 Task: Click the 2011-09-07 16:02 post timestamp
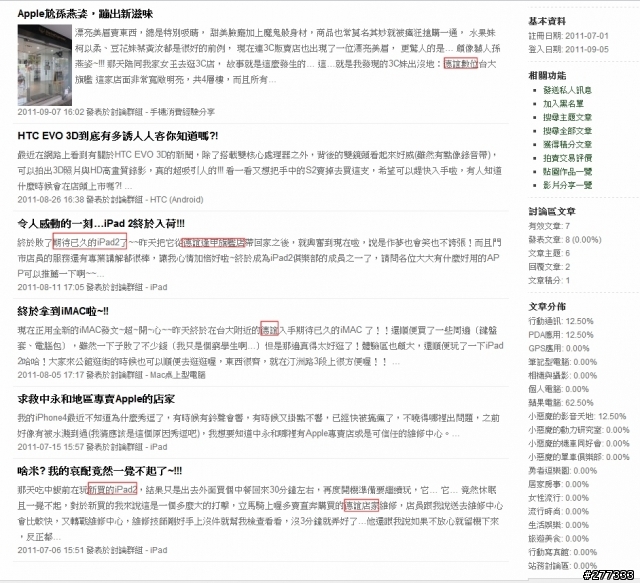(x=51, y=112)
